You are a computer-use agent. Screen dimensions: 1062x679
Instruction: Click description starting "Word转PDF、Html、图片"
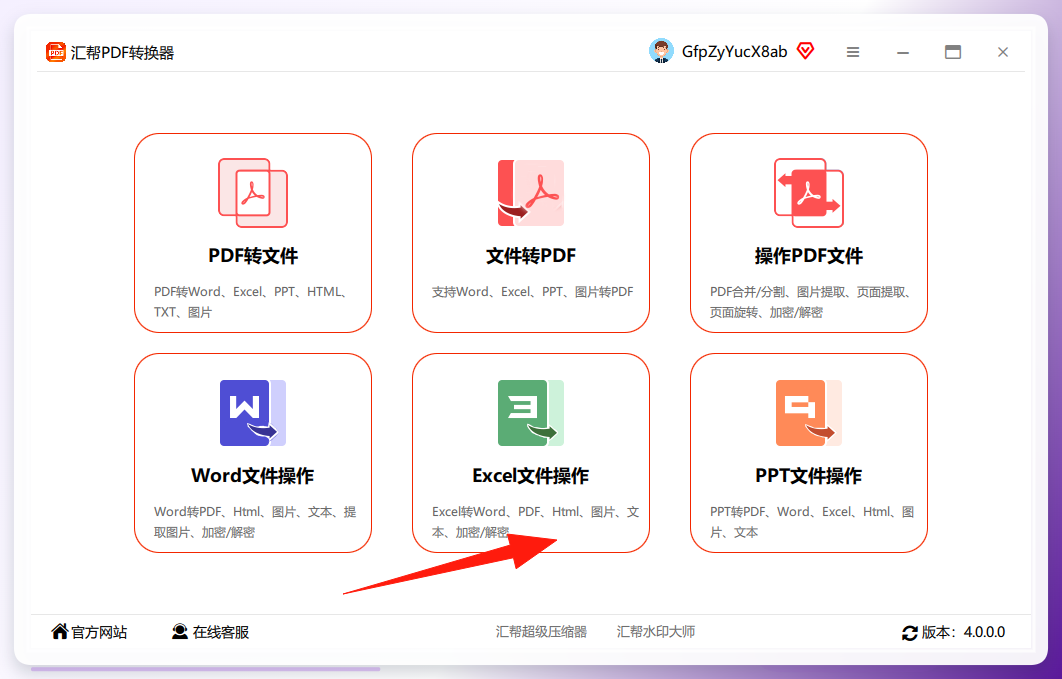click(x=255, y=522)
